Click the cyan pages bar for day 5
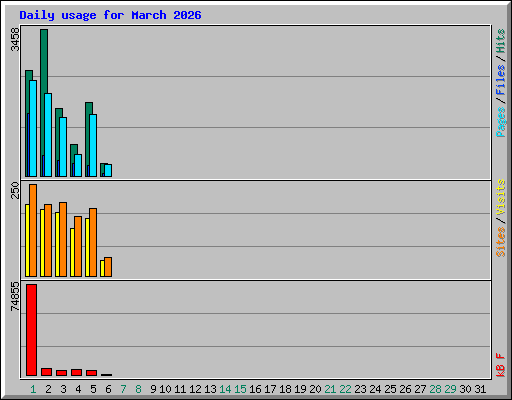 (93, 145)
